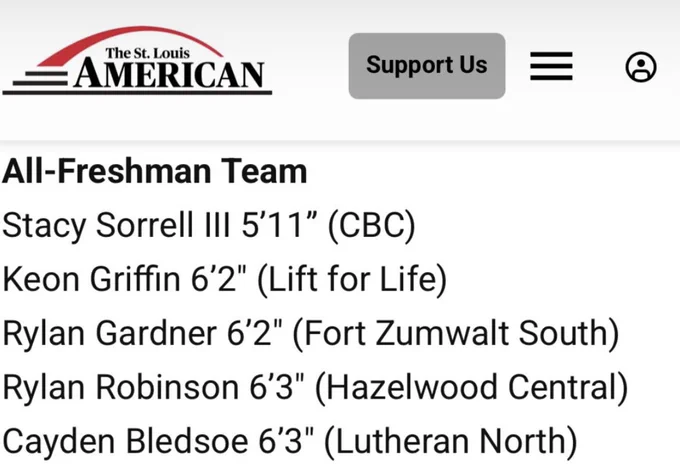Screen dimensions: 680x469
Task: Open the user account profile icon
Action: click(x=641, y=67)
